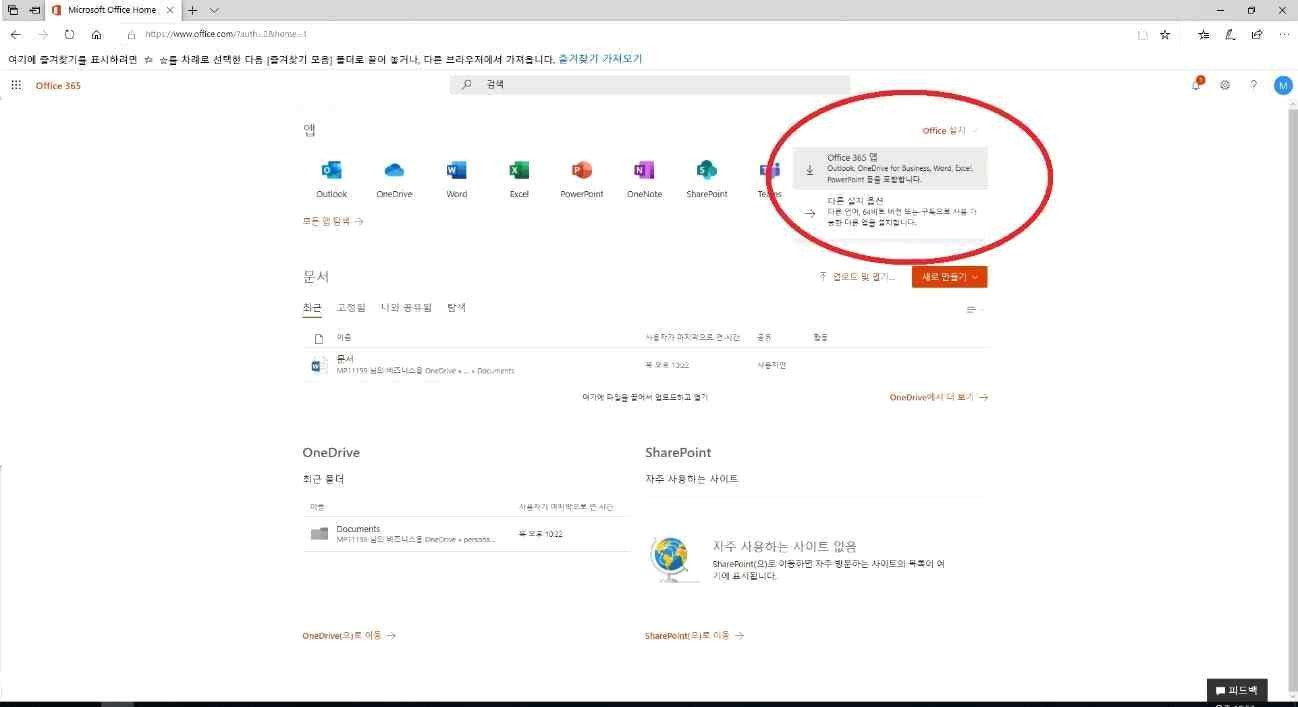Open the account profile avatar M
Image resolution: width=1298 pixels, height=707 pixels.
1283,86
